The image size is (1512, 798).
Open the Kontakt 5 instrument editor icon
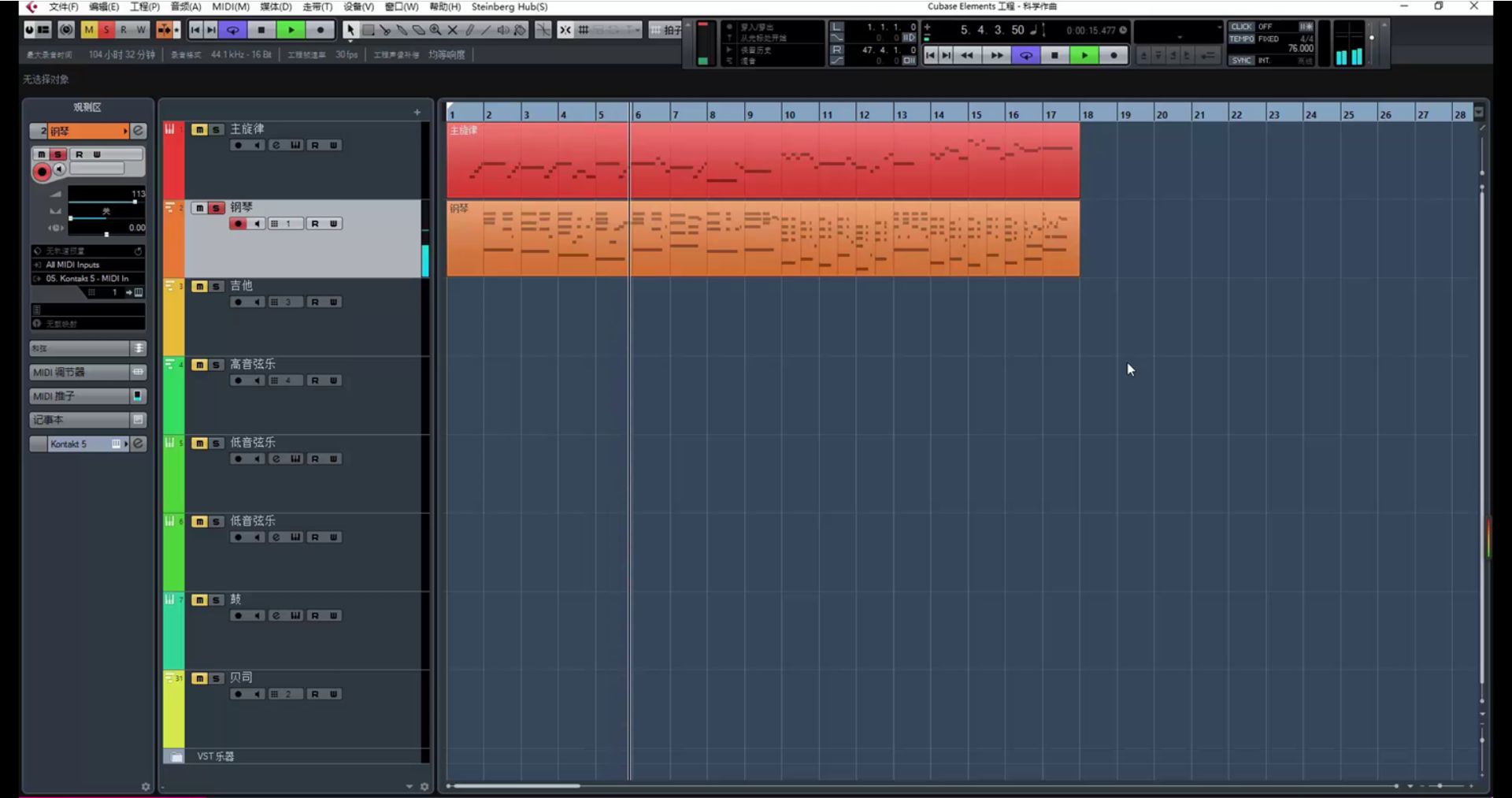[139, 444]
